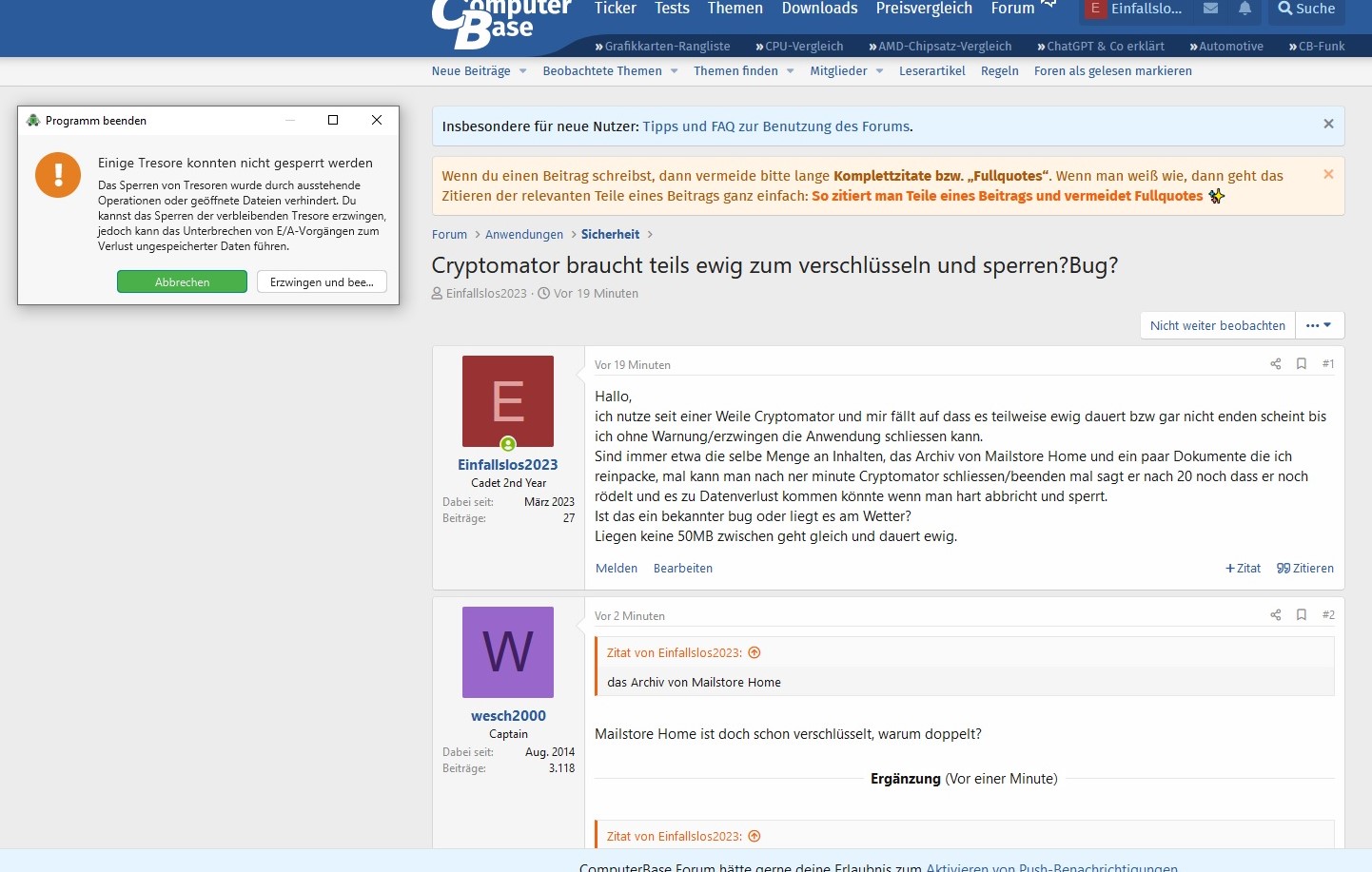
Task: Click Vor 2 Minuten timestamp
Action: [630, 616]
